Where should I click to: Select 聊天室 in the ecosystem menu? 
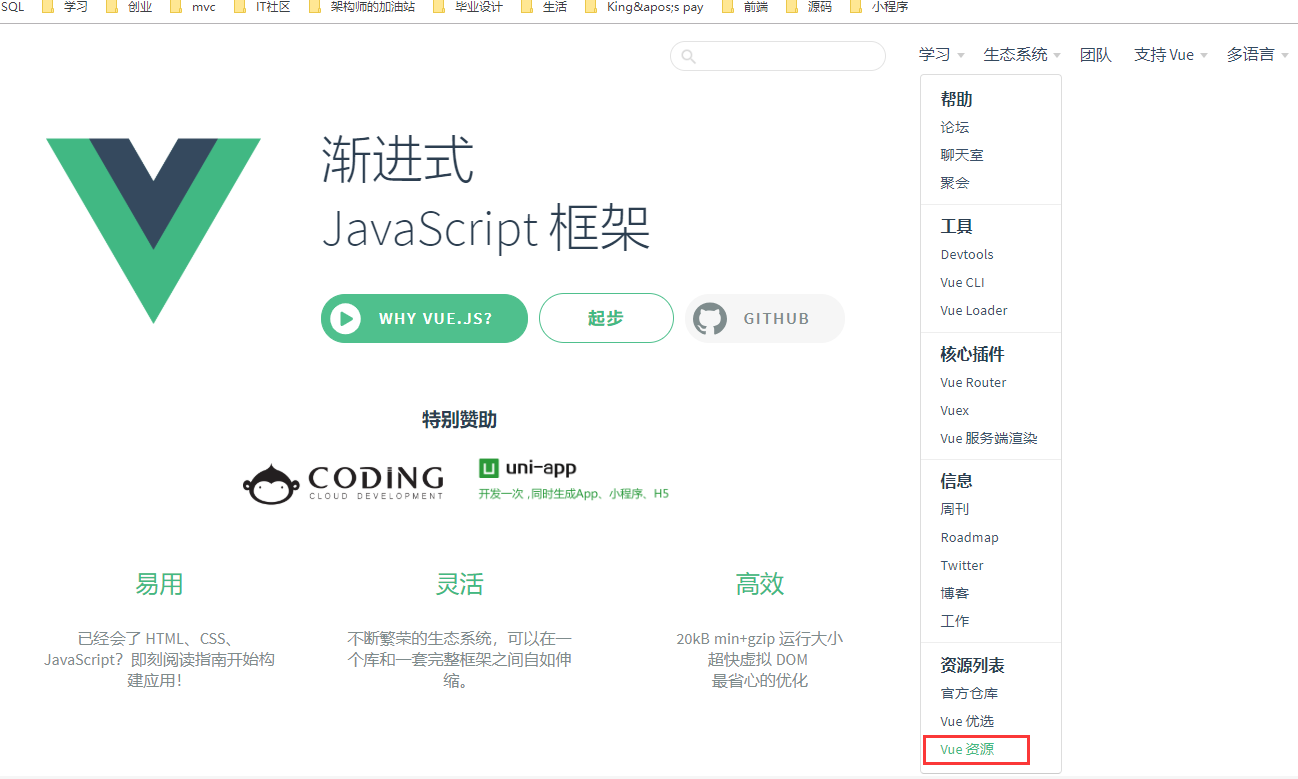pos(962,155)
